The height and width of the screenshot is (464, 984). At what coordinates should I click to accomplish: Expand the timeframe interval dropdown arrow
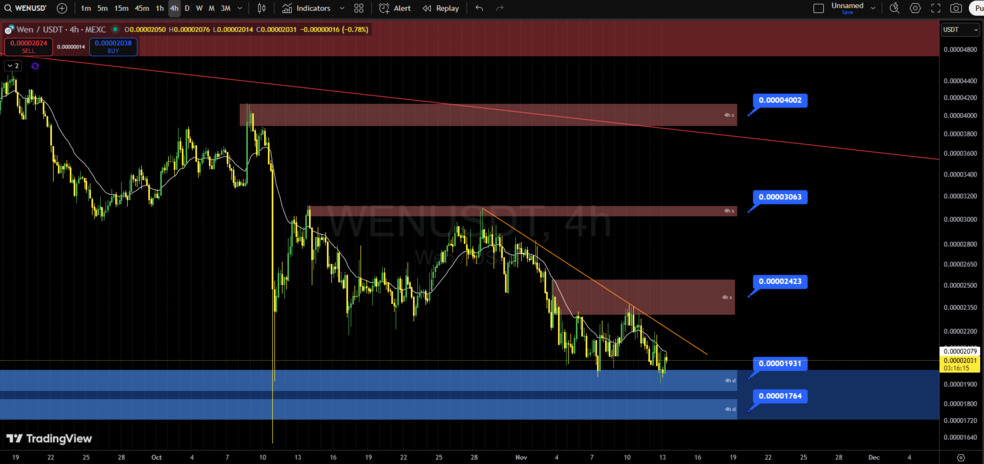coord(239,8)
